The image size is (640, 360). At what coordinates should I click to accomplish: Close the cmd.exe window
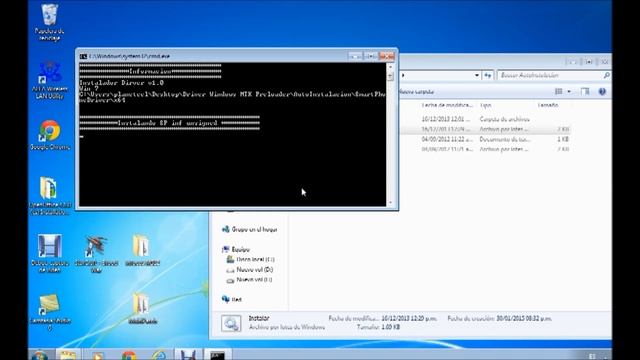[x=387, y=56]
